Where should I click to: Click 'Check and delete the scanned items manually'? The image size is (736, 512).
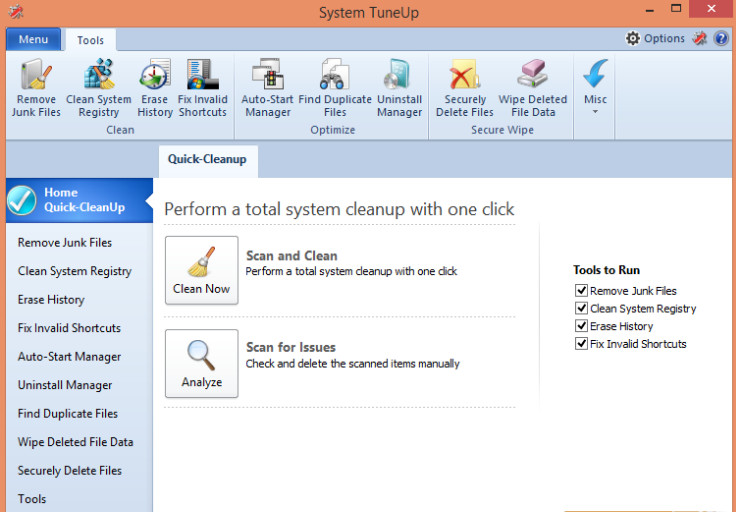pyautogui.click(x=353, y=364)
